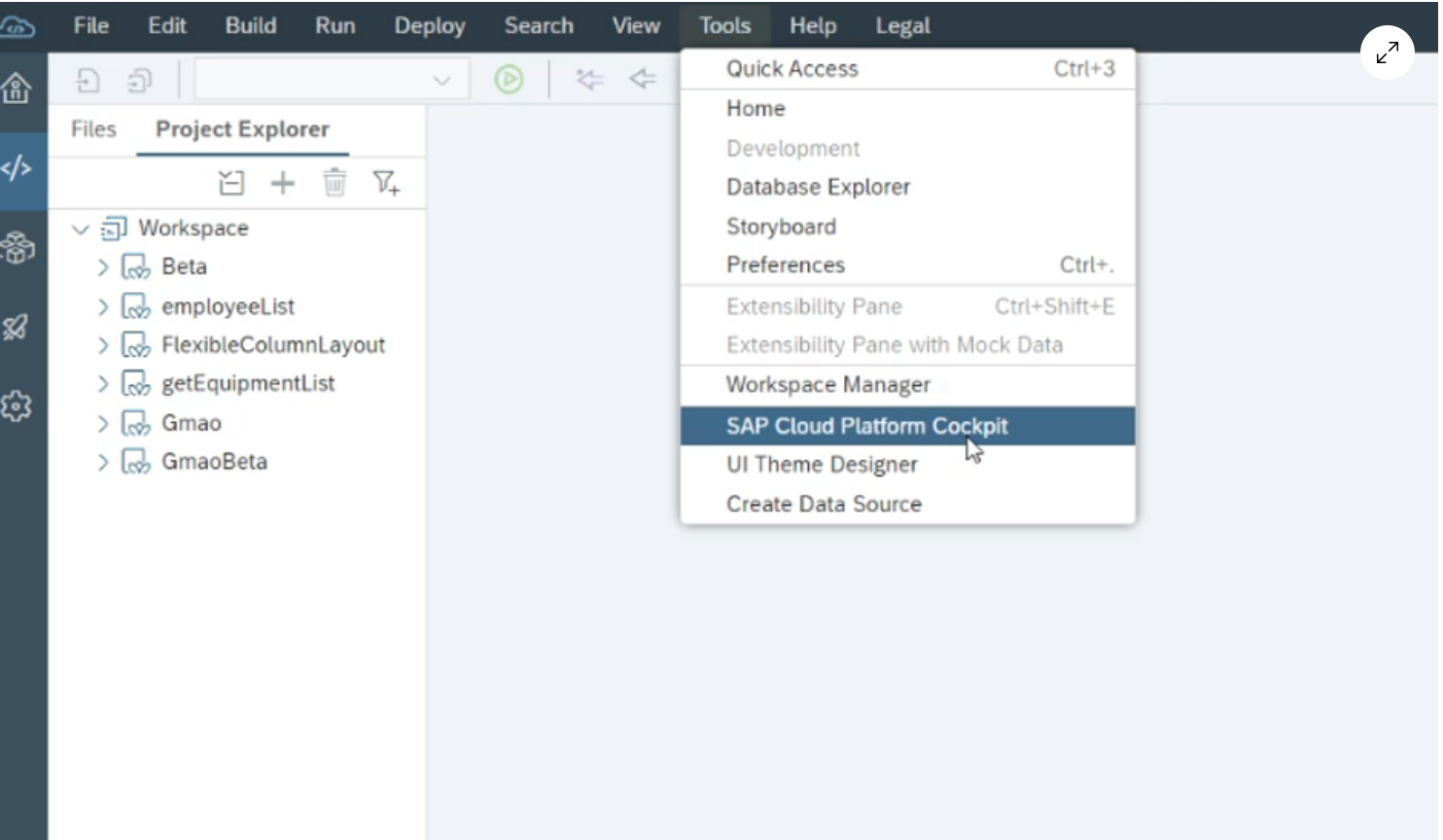Open the run configuration dropdown in toolbar
This screenshot has width=1443, height=840.
pos(441,80)
